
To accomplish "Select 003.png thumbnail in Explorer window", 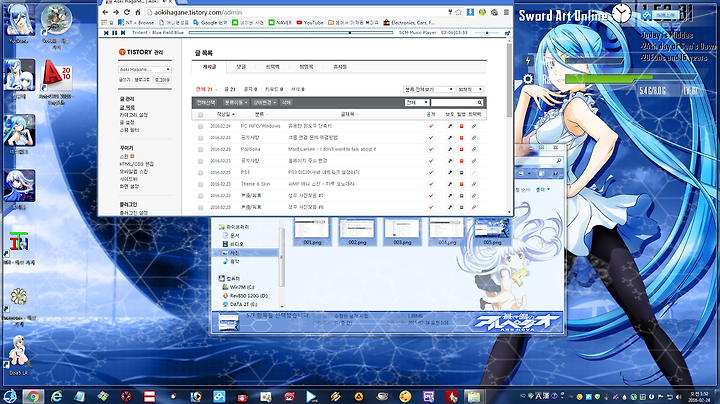I will click(x=402, y=232).
